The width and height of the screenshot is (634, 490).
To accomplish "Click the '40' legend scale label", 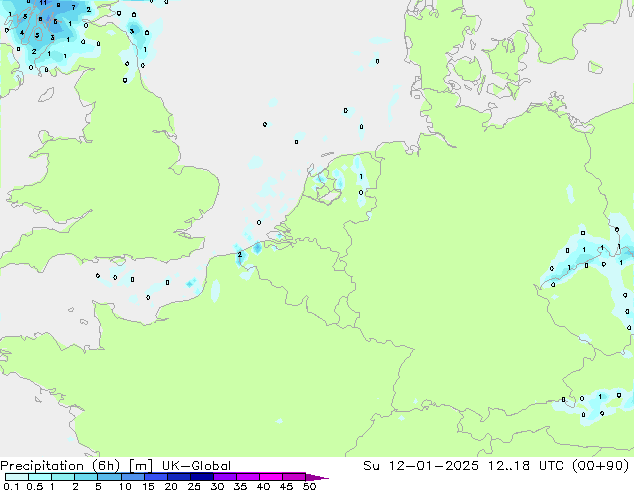I will point(263,486).
